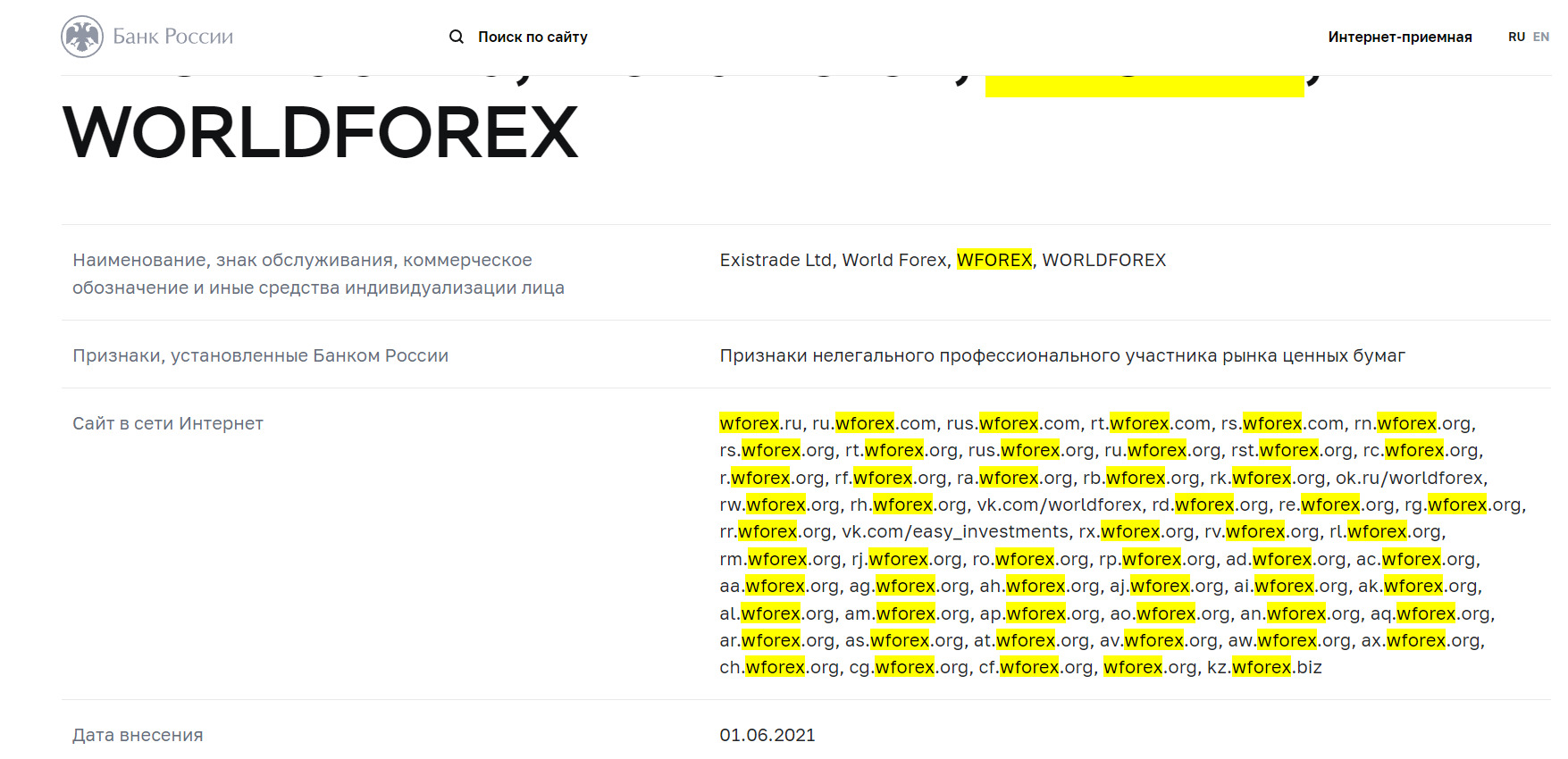
Task: Click the Наименование, знак обслуживания row label
Action: (318, 273)
